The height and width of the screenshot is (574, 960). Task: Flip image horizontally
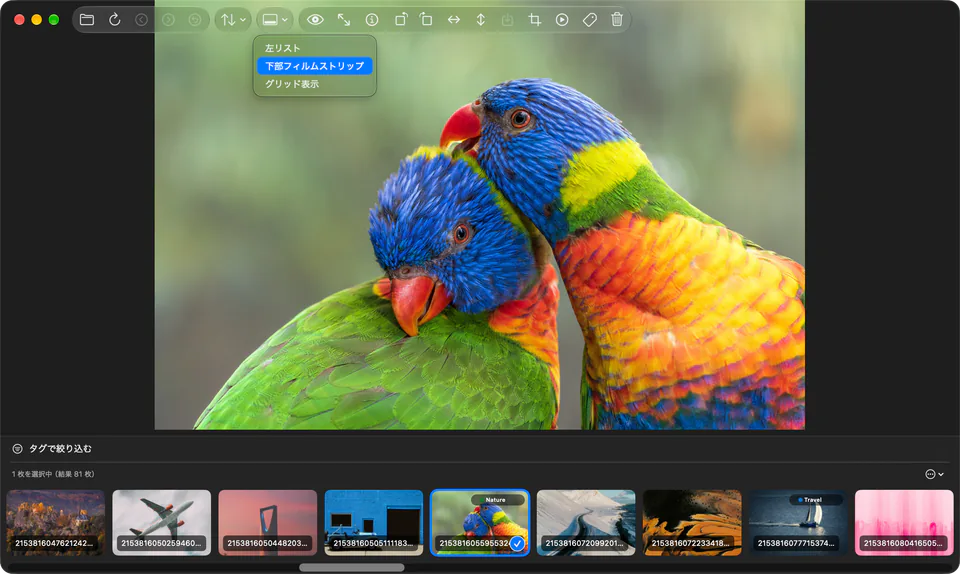point(454,20)
